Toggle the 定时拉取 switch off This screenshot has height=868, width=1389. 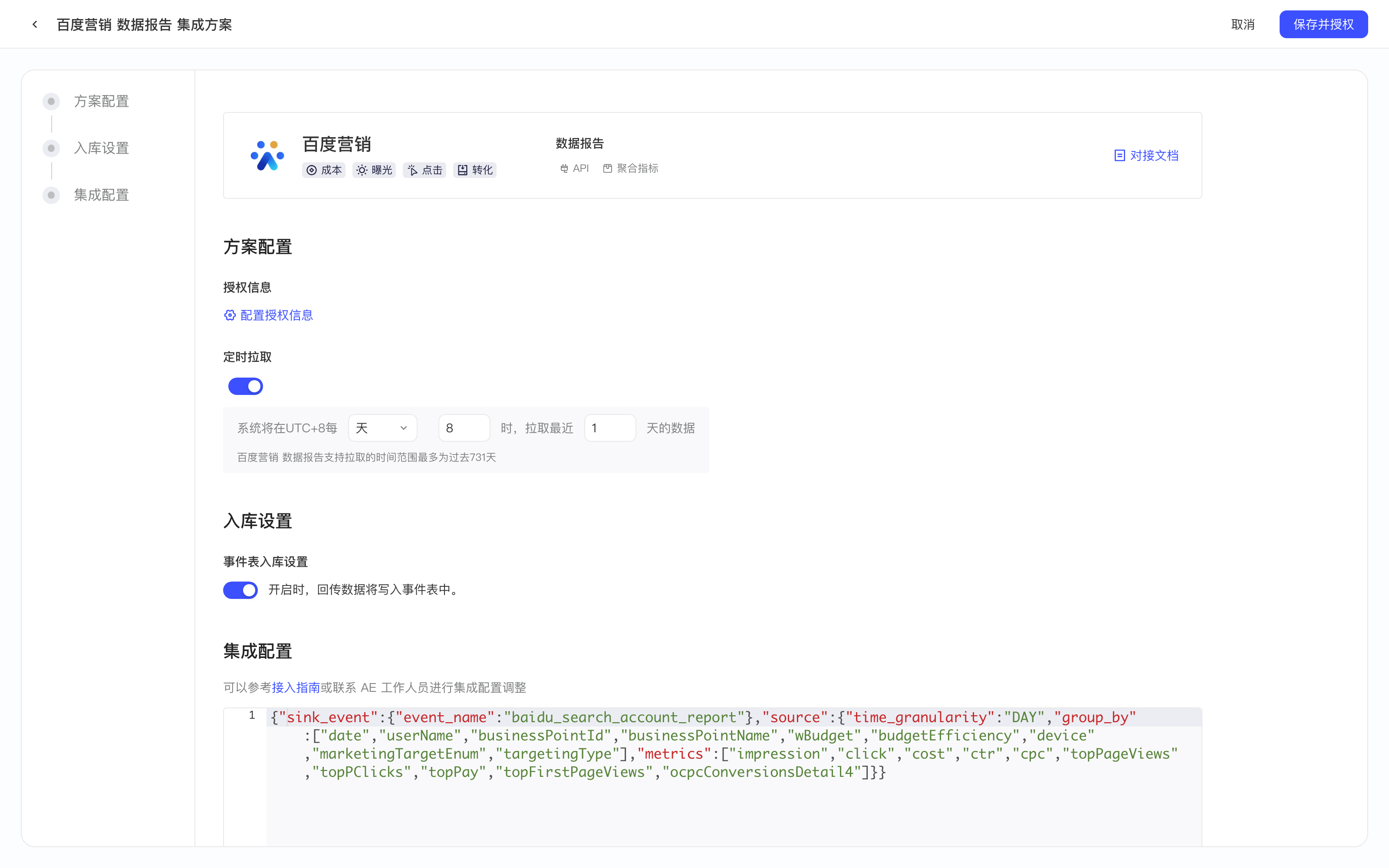tap(246, 386)
